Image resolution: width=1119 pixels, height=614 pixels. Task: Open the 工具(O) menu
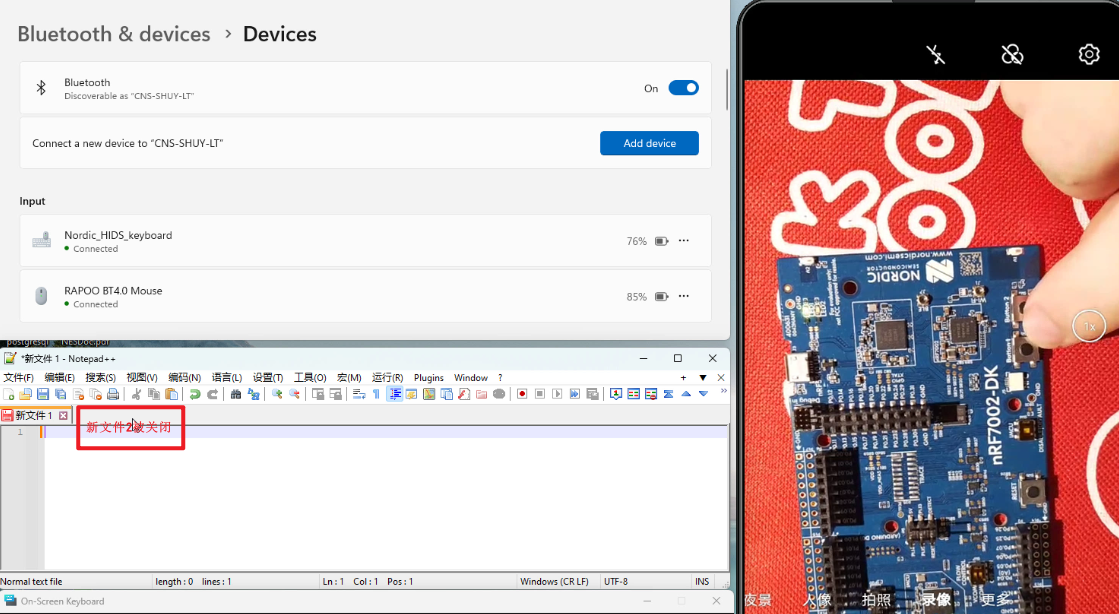tap(310, 378)
